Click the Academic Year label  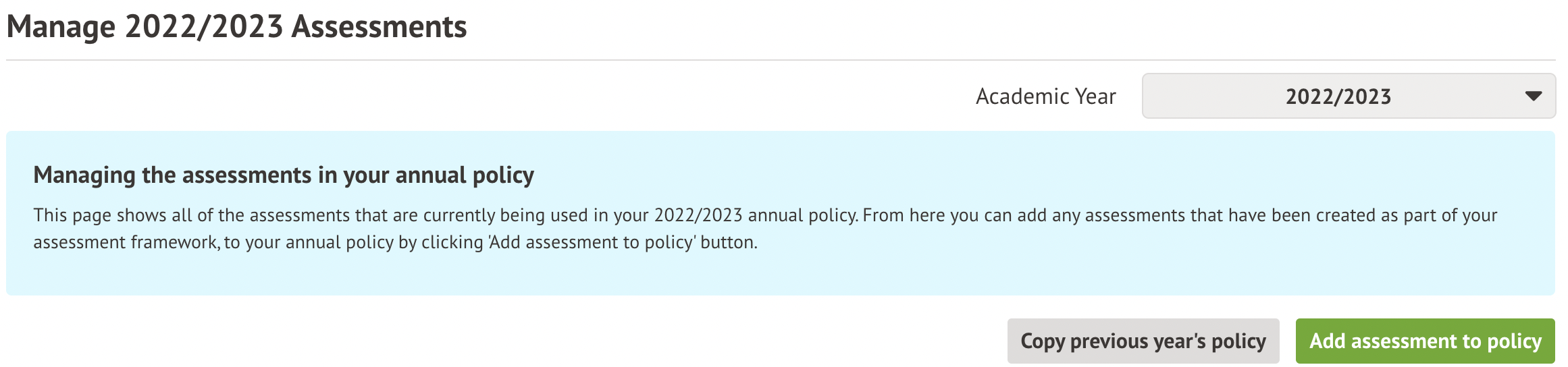tap(1045, 96)
